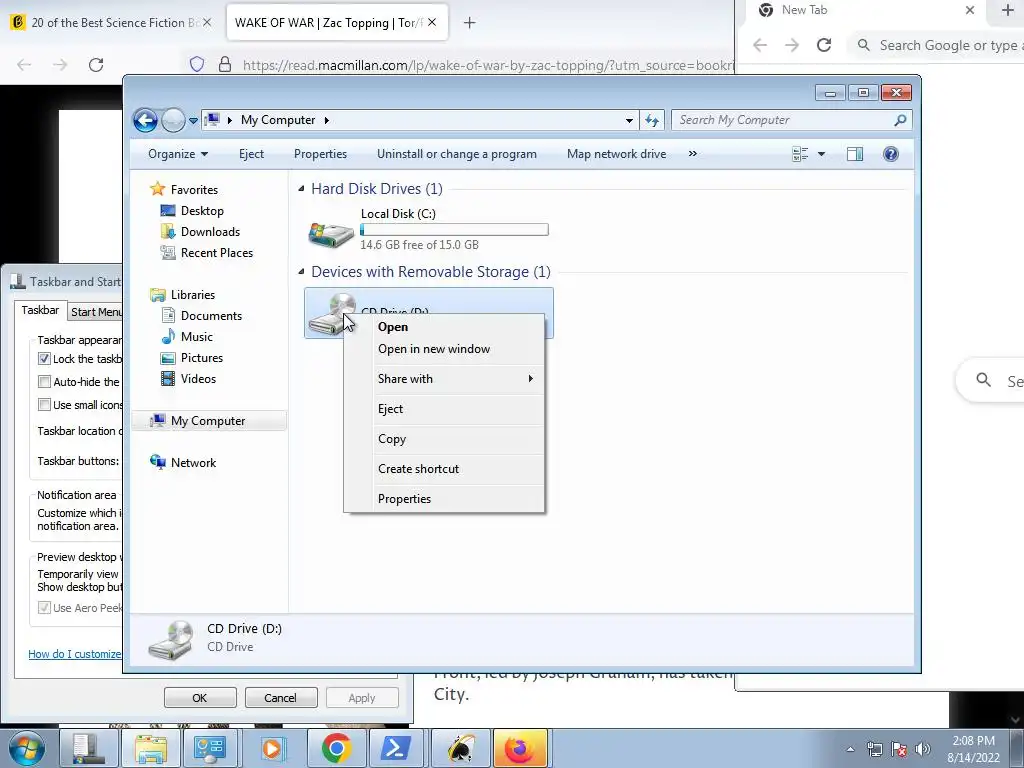The width and height of the screenshot is (1024, 768).
Task: Toggle the preview pane icon
Action: click(x=855, y=154)
